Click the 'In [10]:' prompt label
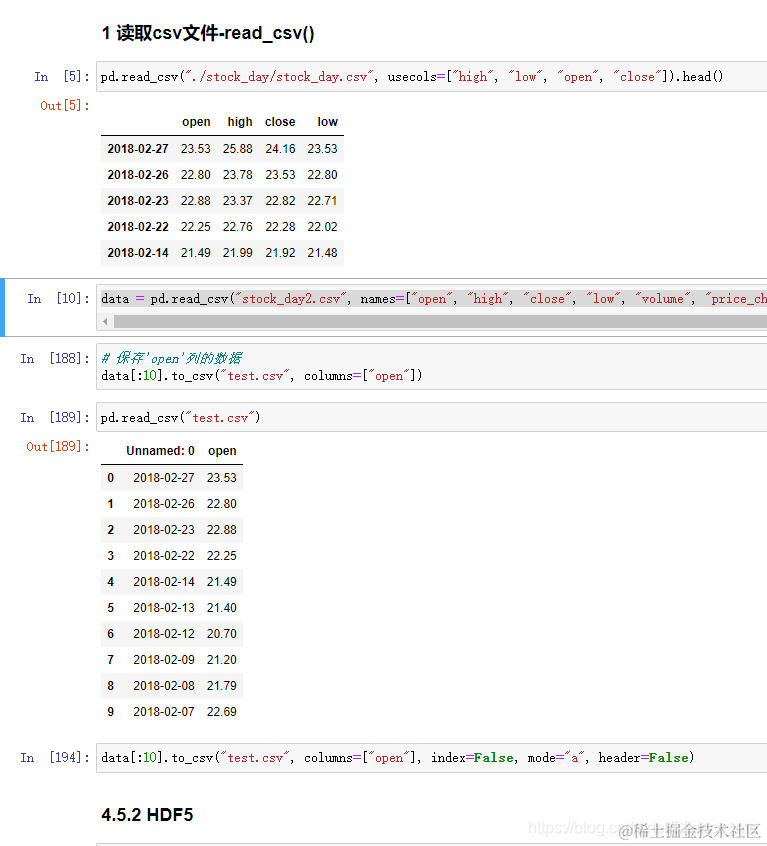This screenshot has width=767, height=846. 58,298
